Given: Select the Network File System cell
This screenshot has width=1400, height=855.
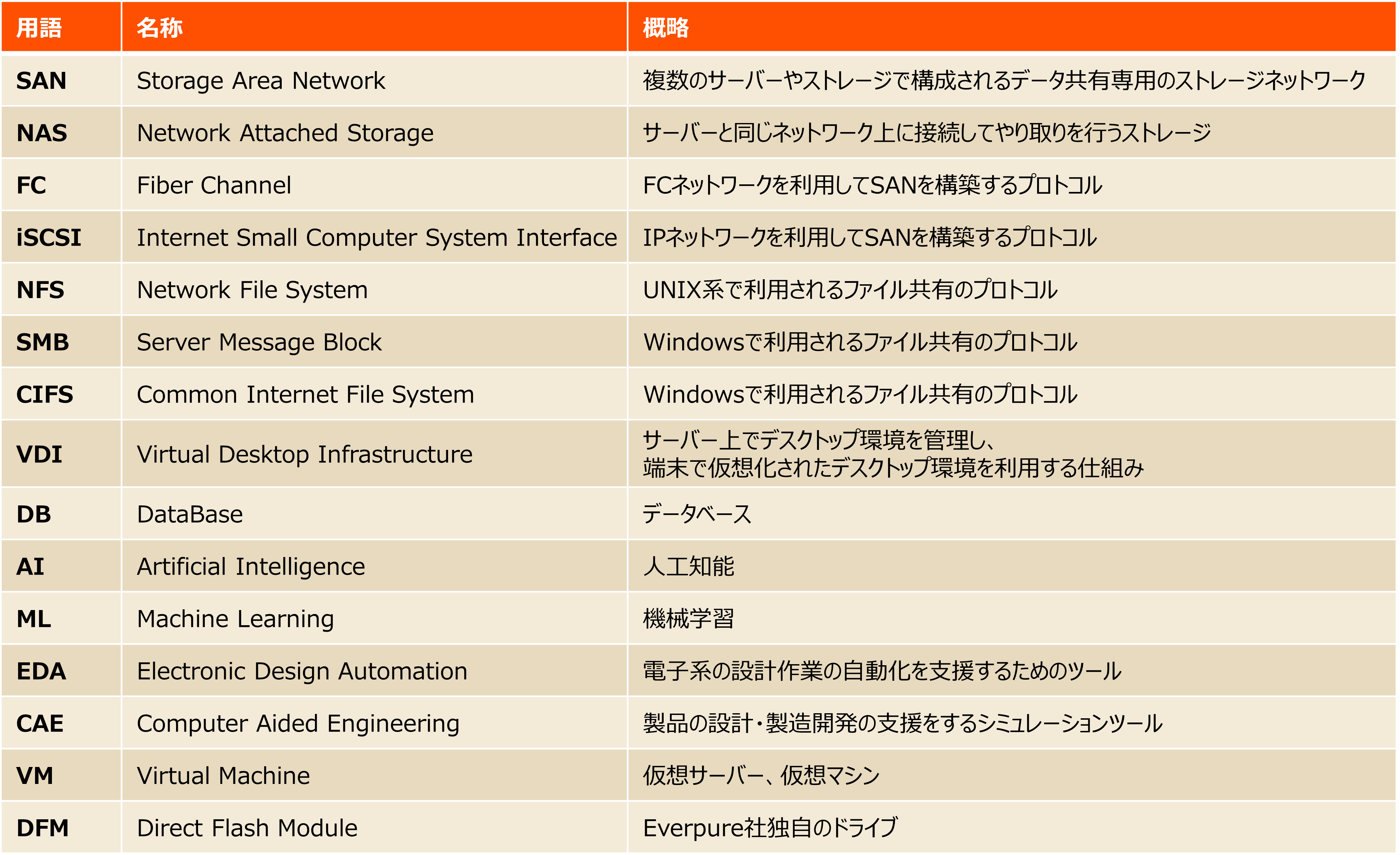Looking at the screenshot, I should [x=252, y=290].
